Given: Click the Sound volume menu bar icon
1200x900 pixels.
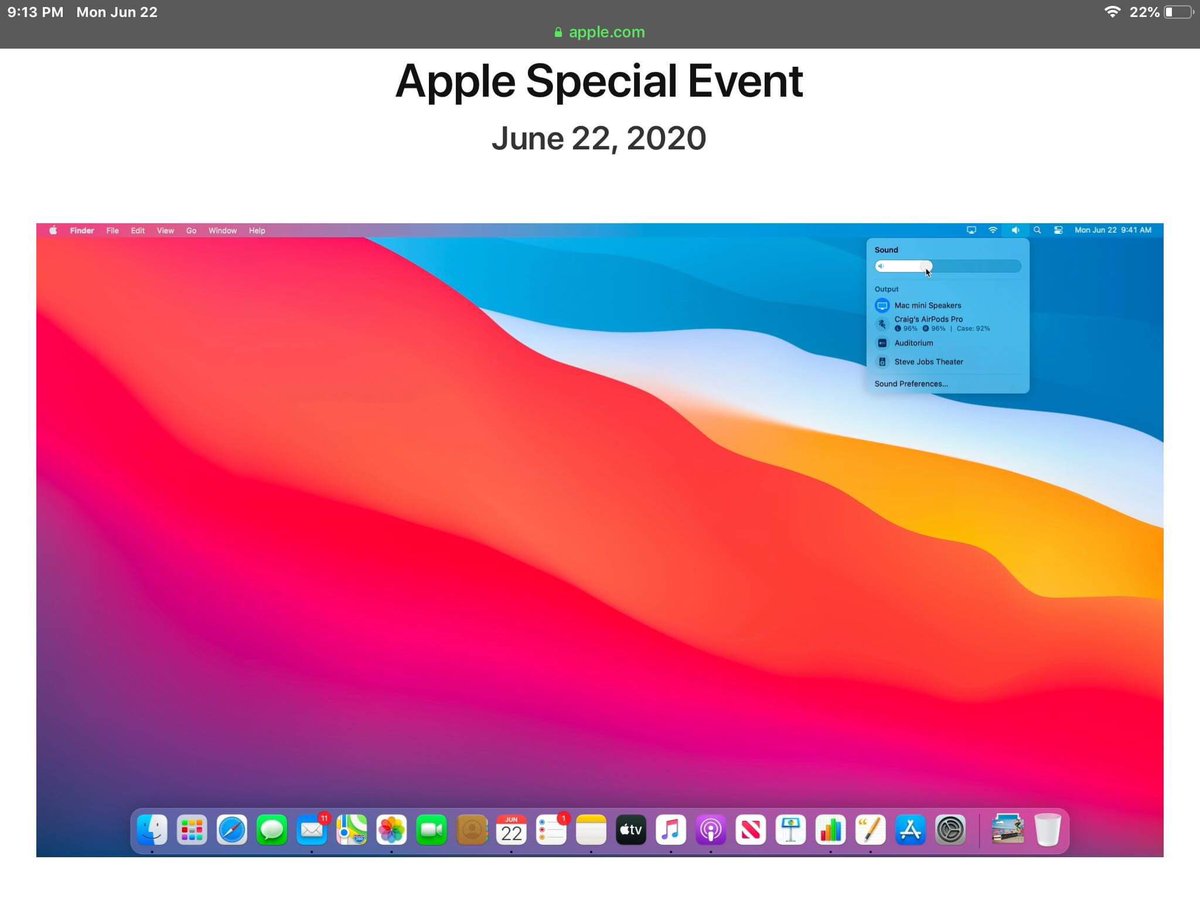Looking at the screenshot, I should tap(1015, 230).
